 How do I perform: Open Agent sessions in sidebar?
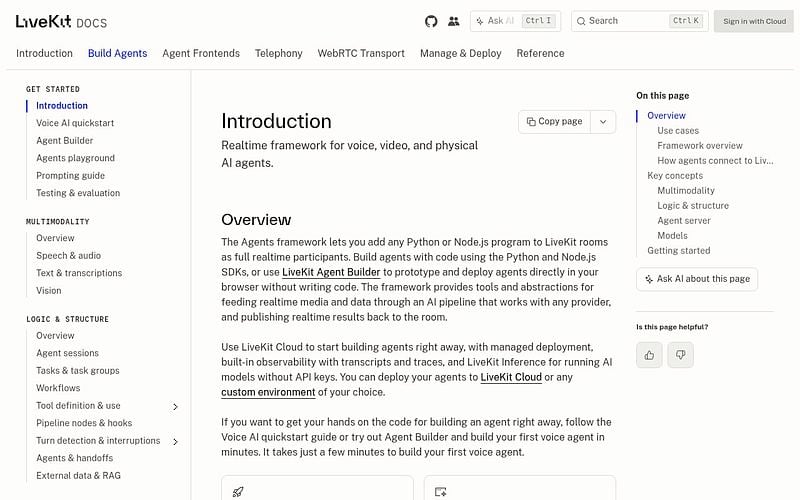67,353
